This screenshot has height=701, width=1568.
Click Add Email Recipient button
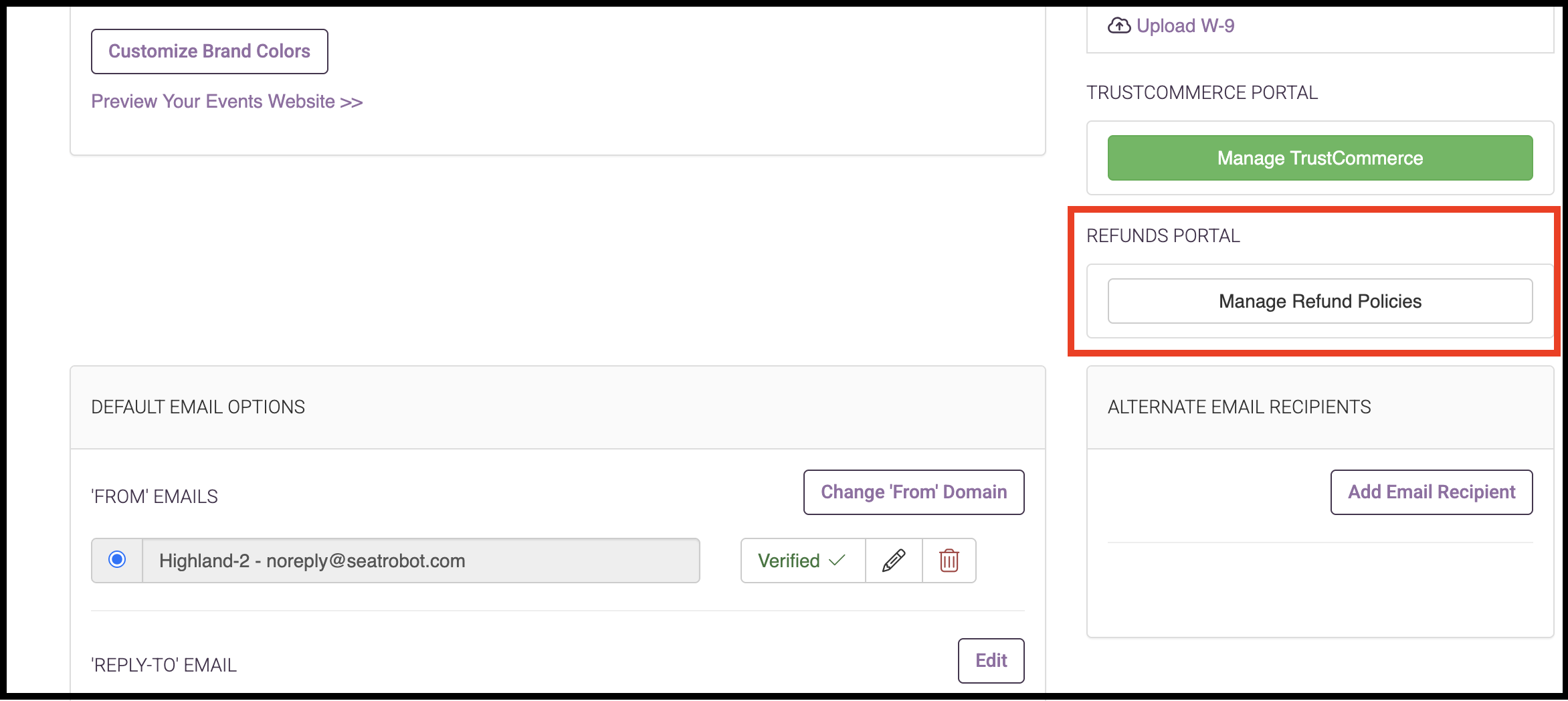click(x=1432, y=492)
